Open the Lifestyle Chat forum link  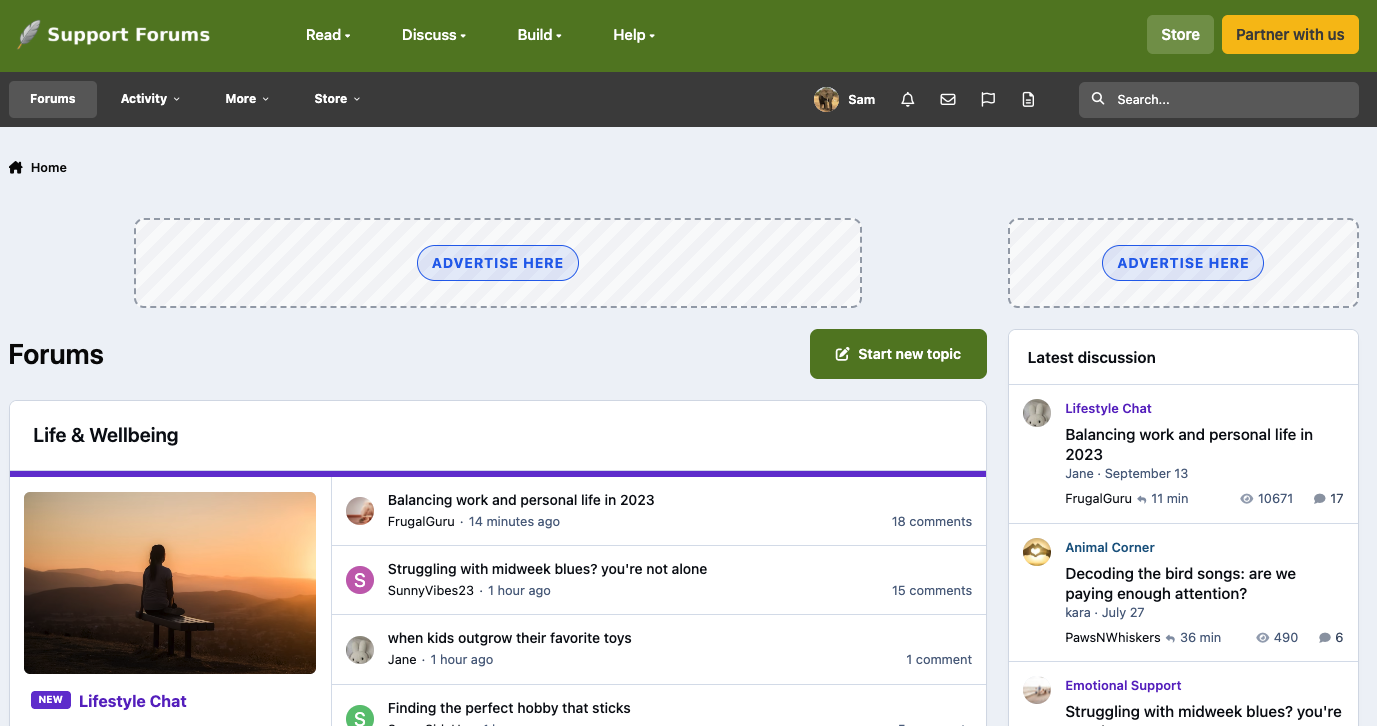coord(133,701)
